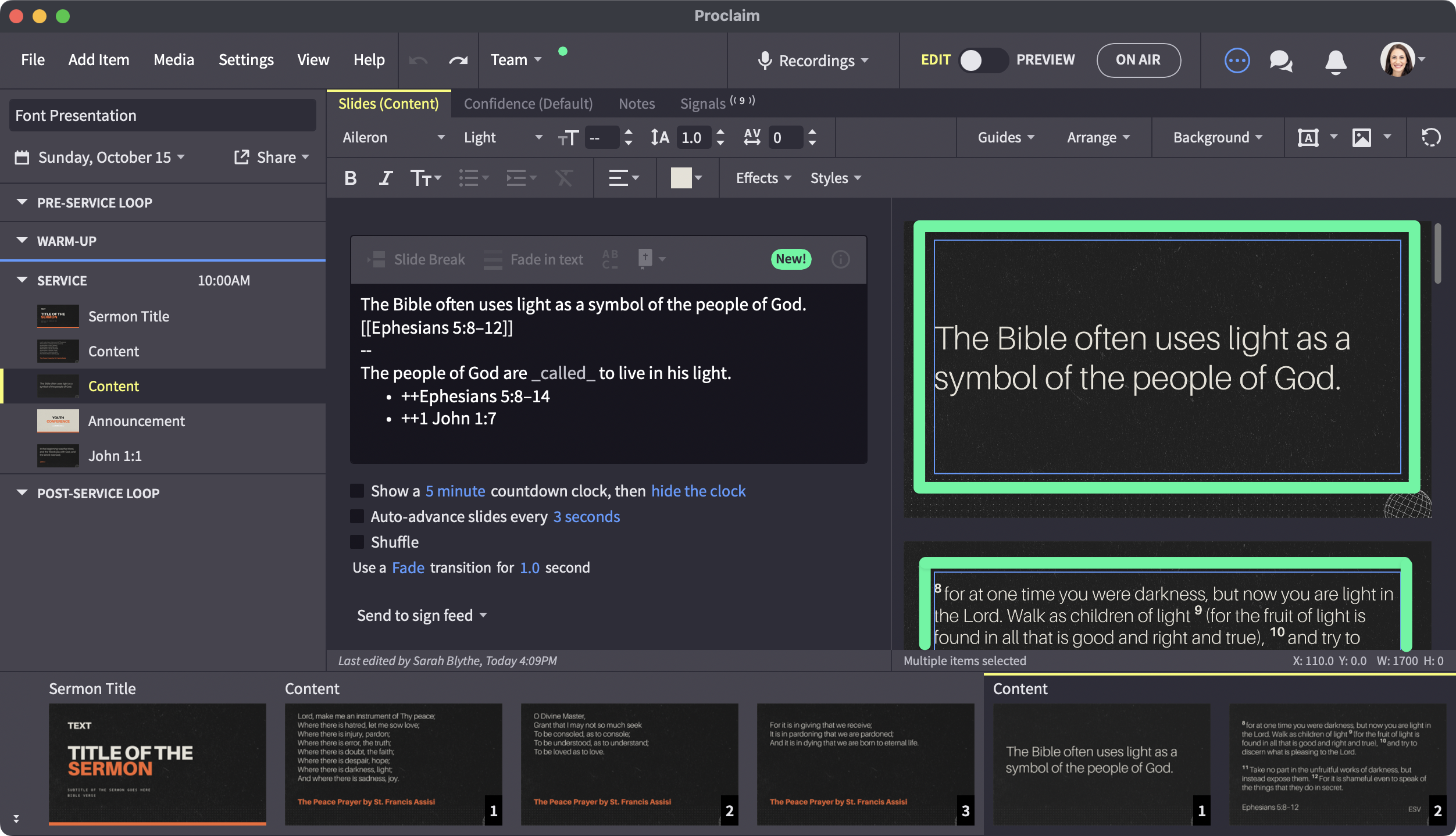Click the more options ellipsis icon

tap(1237, 60)
